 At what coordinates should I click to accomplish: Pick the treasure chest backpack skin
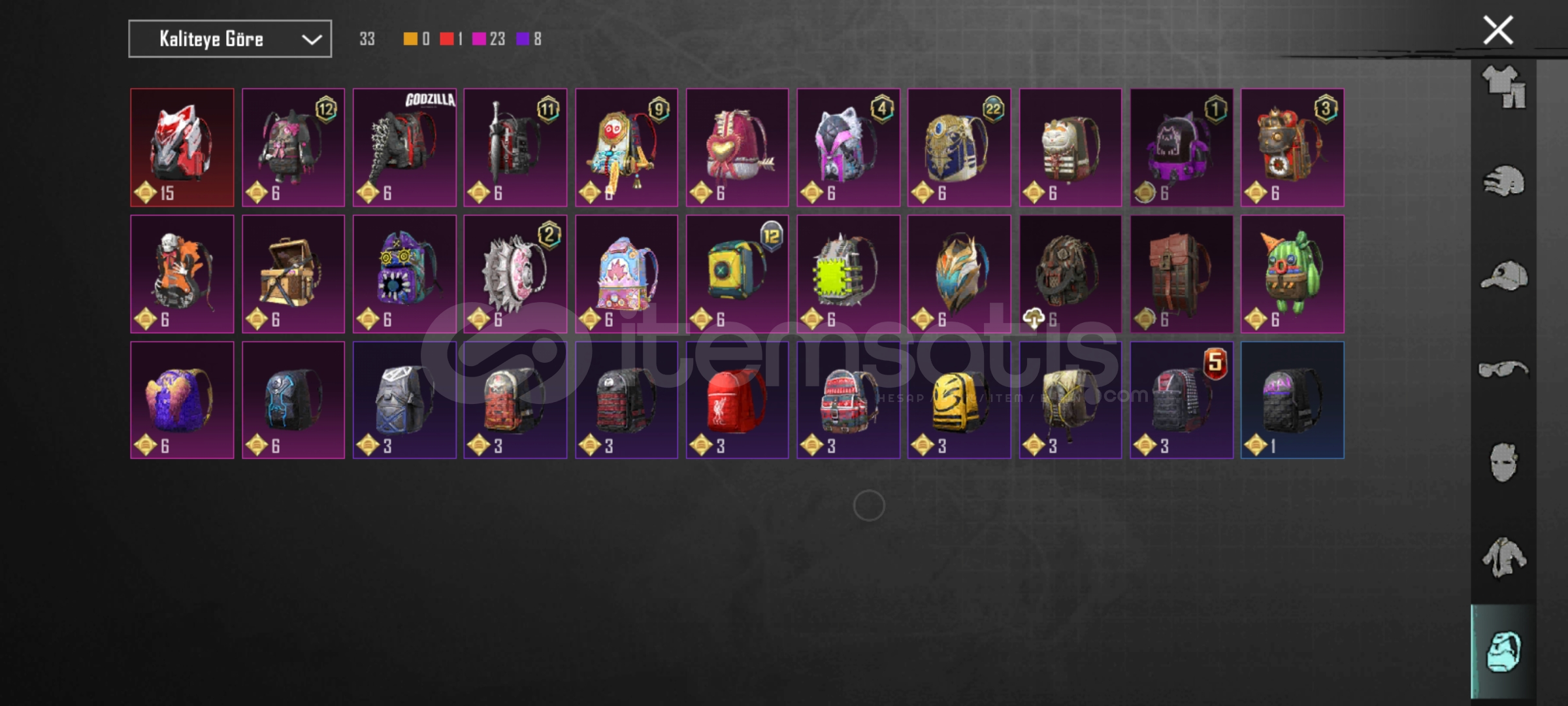[293, 274]
